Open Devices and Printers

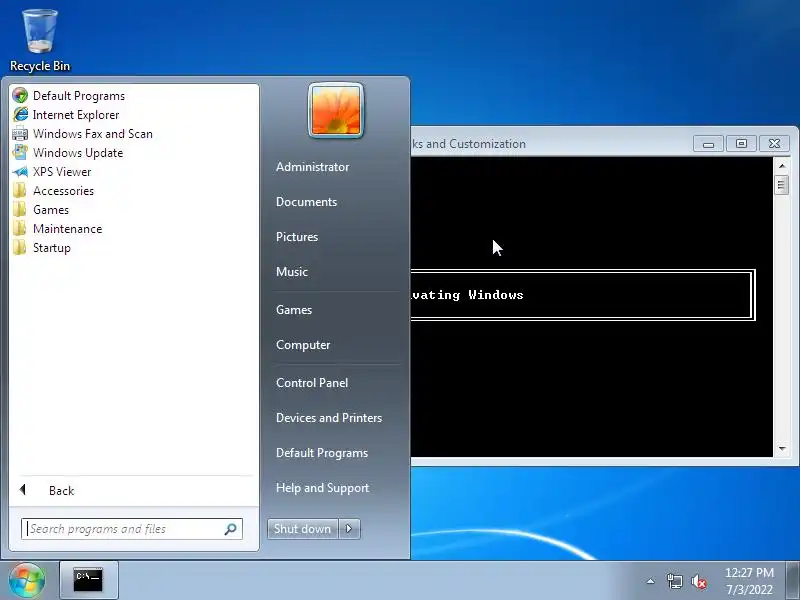click(x=329, y=418)
